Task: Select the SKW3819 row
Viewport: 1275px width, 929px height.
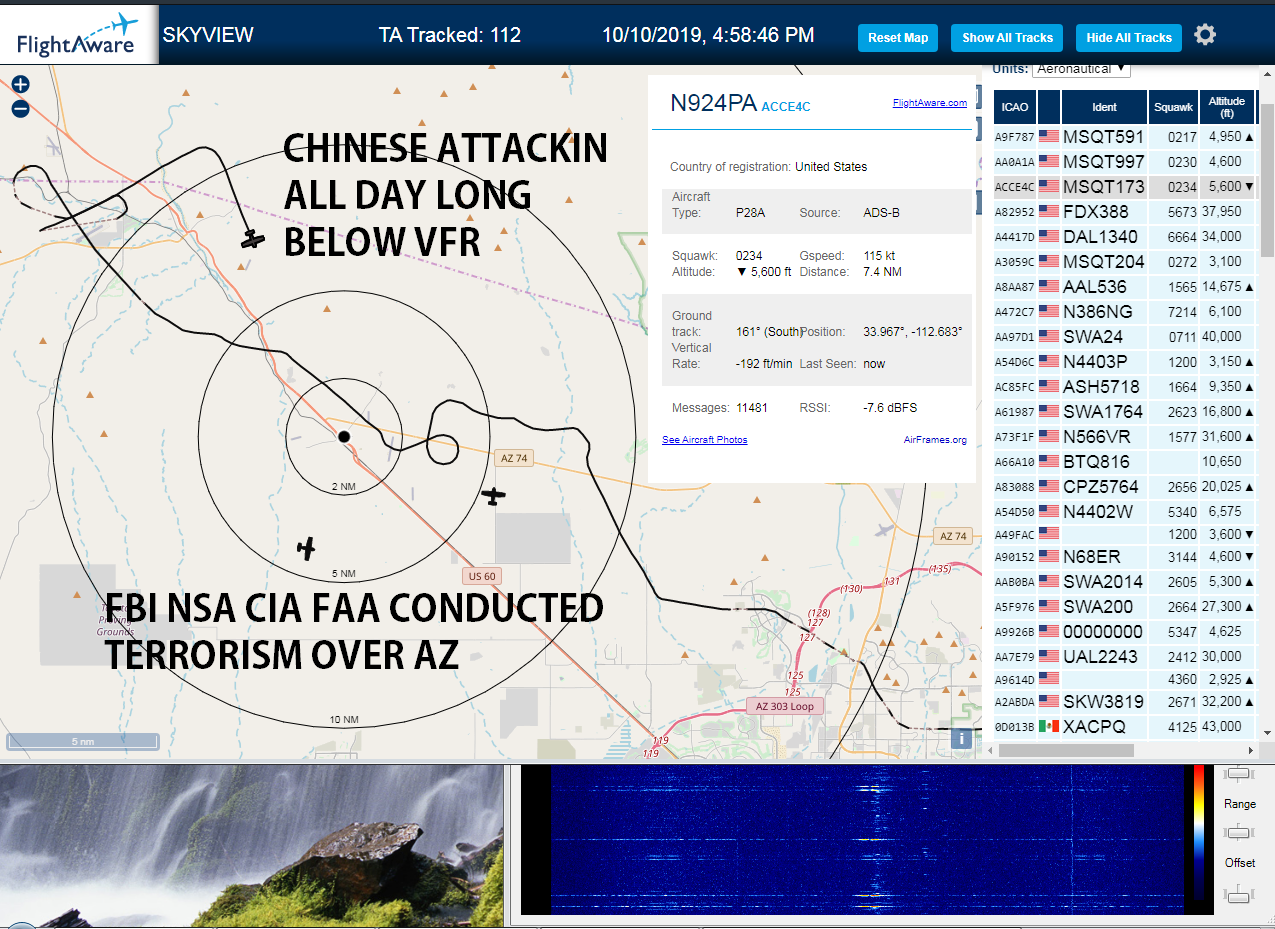Action: point(1124,701)
